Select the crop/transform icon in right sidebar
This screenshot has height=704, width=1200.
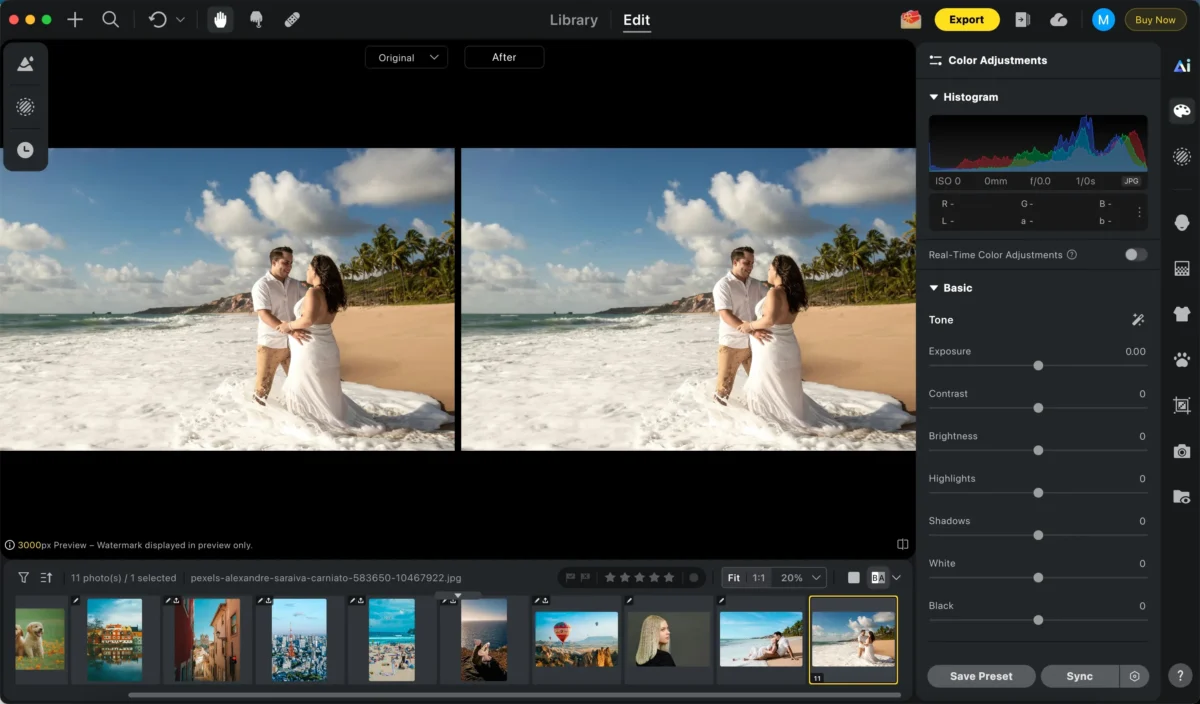click(1182, 404)
